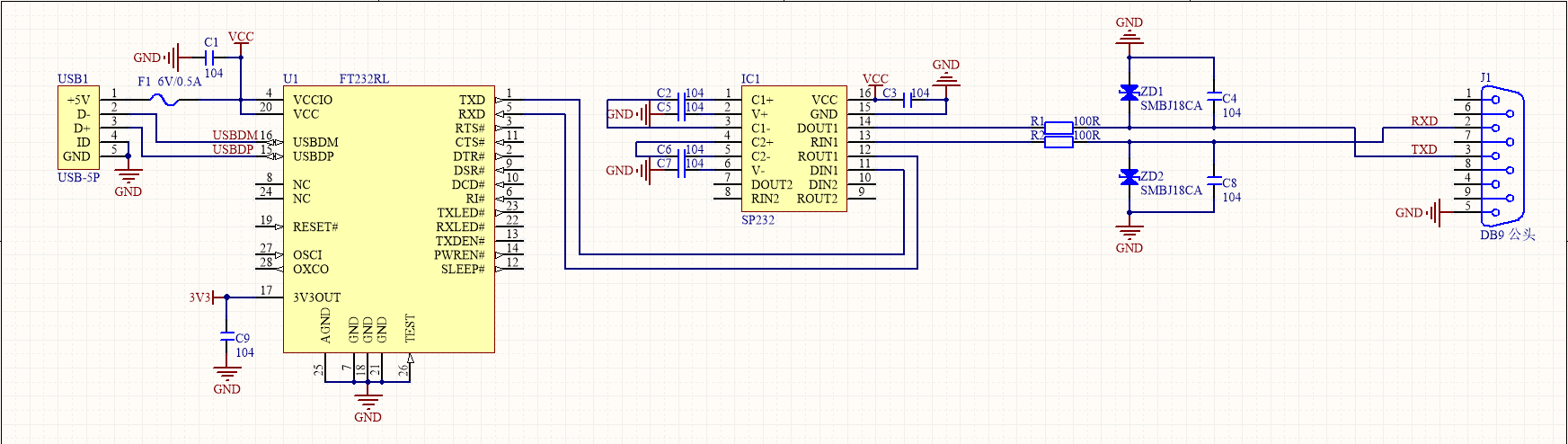The image size is (1568, 444).
Task: Click the SP232 part label
Action: 757,219
